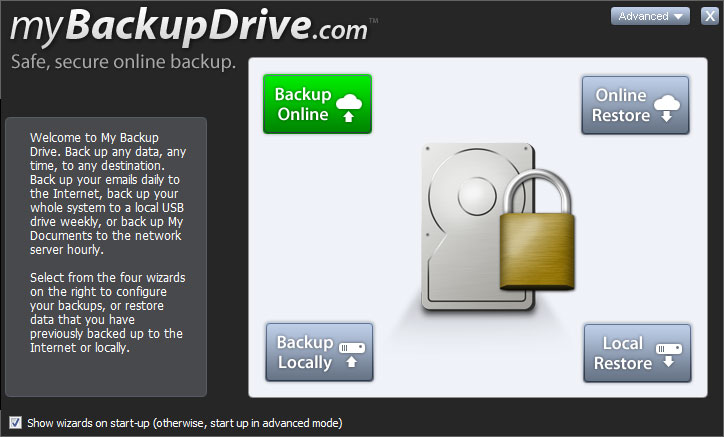Click the 'Safe, secure online backup.' tagline
Screen dimensions: 724x437
(123, 62)
